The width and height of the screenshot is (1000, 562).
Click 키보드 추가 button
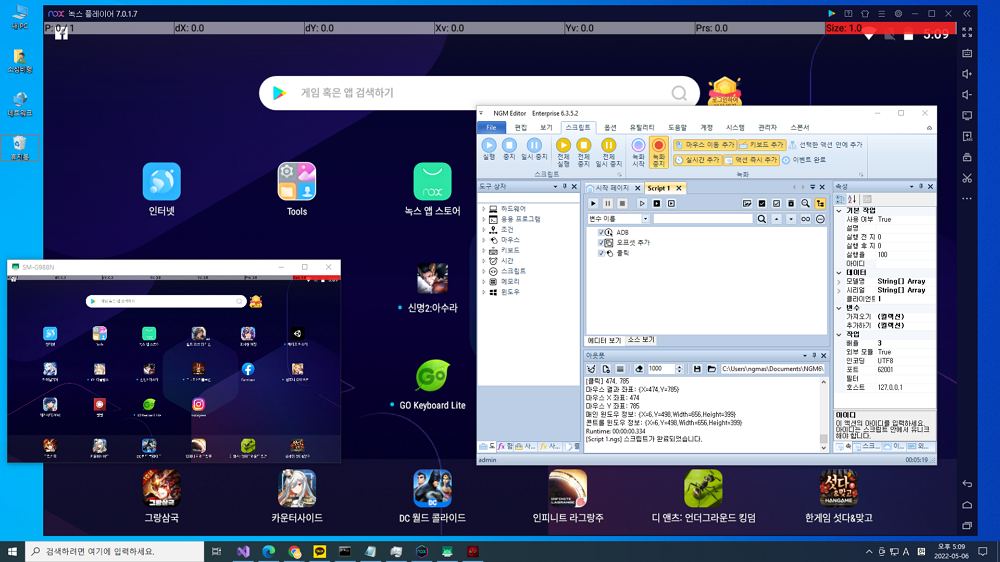click(762, 145)
